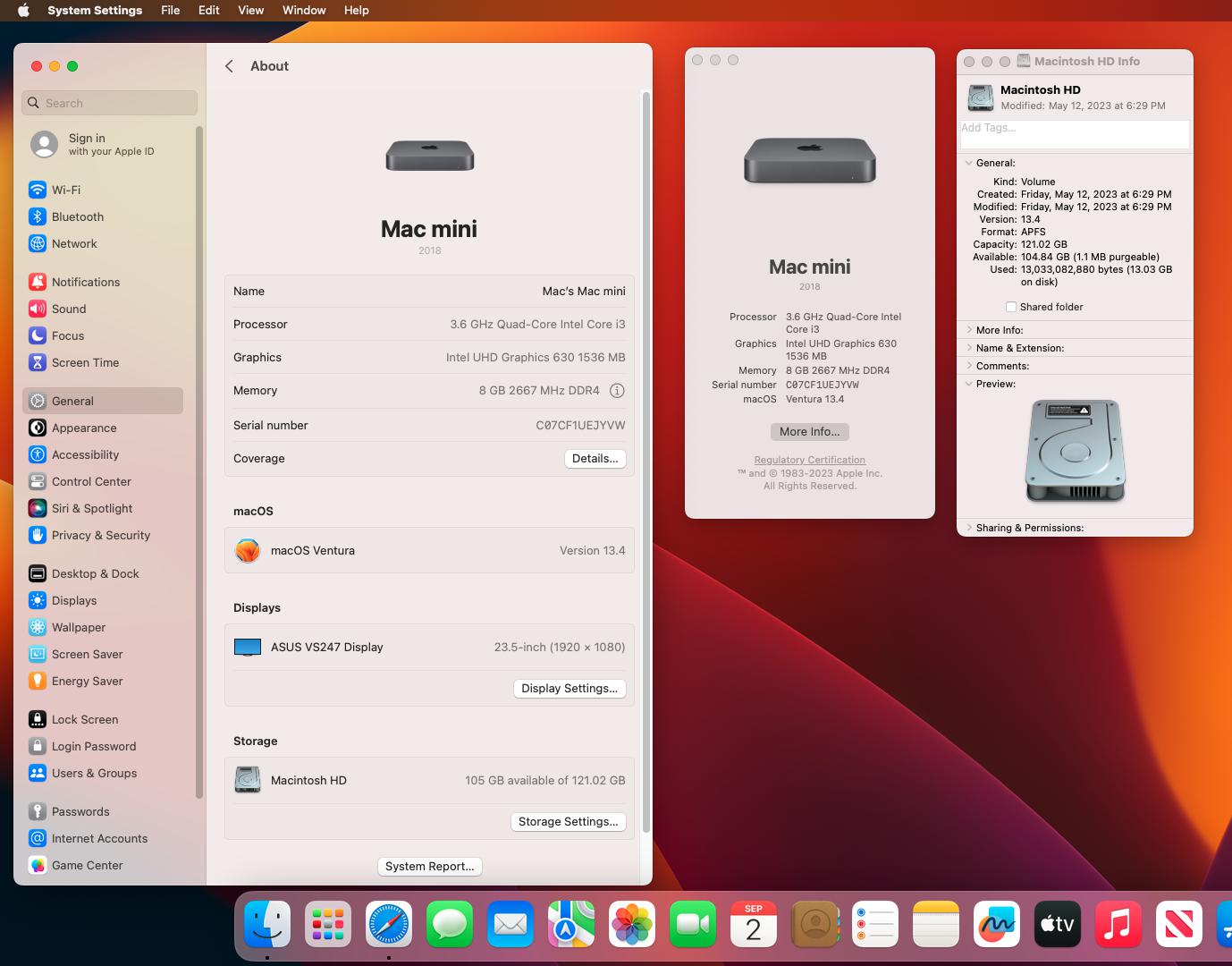This screenshot has width=1232, height=966.
Task: Launch Safari from the Dock
Action: (x=389, y=924)
